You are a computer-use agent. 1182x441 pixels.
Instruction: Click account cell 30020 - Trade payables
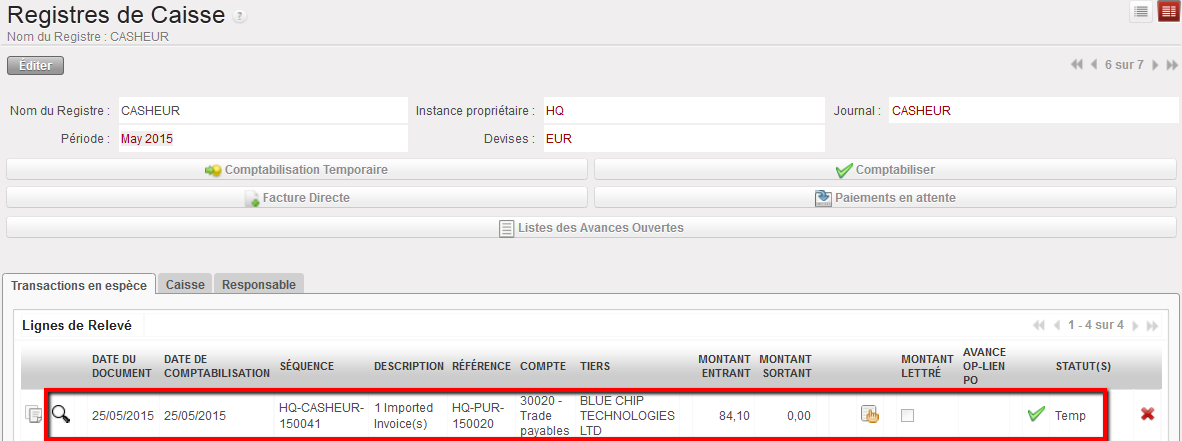[x=544, y=415]
